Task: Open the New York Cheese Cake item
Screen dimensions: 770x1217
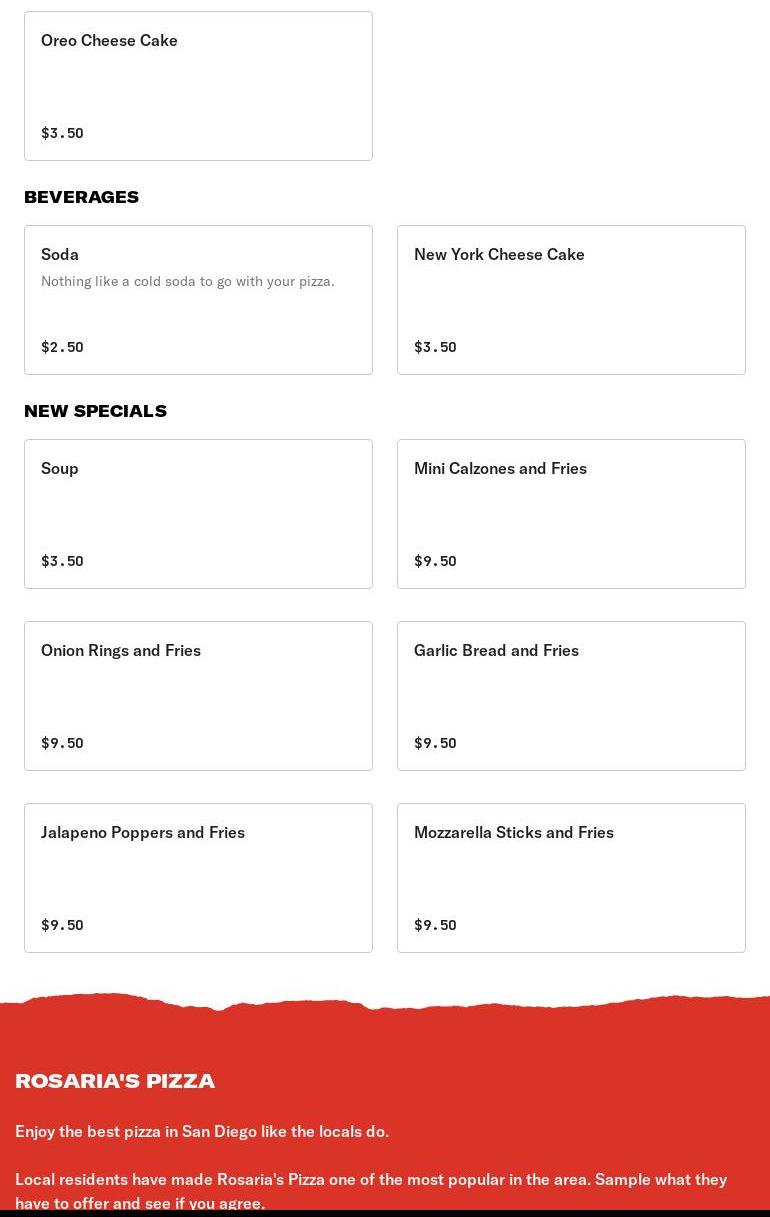Action: (571, 300)
